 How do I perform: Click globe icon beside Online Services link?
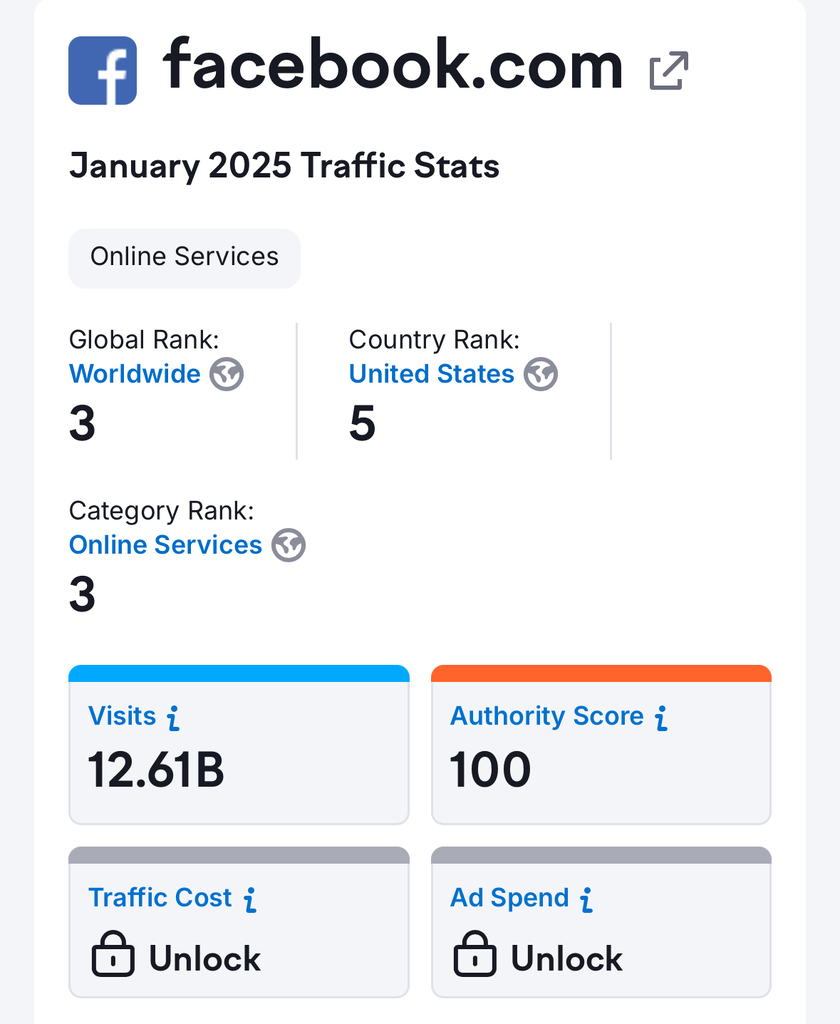tap(289, 545)
